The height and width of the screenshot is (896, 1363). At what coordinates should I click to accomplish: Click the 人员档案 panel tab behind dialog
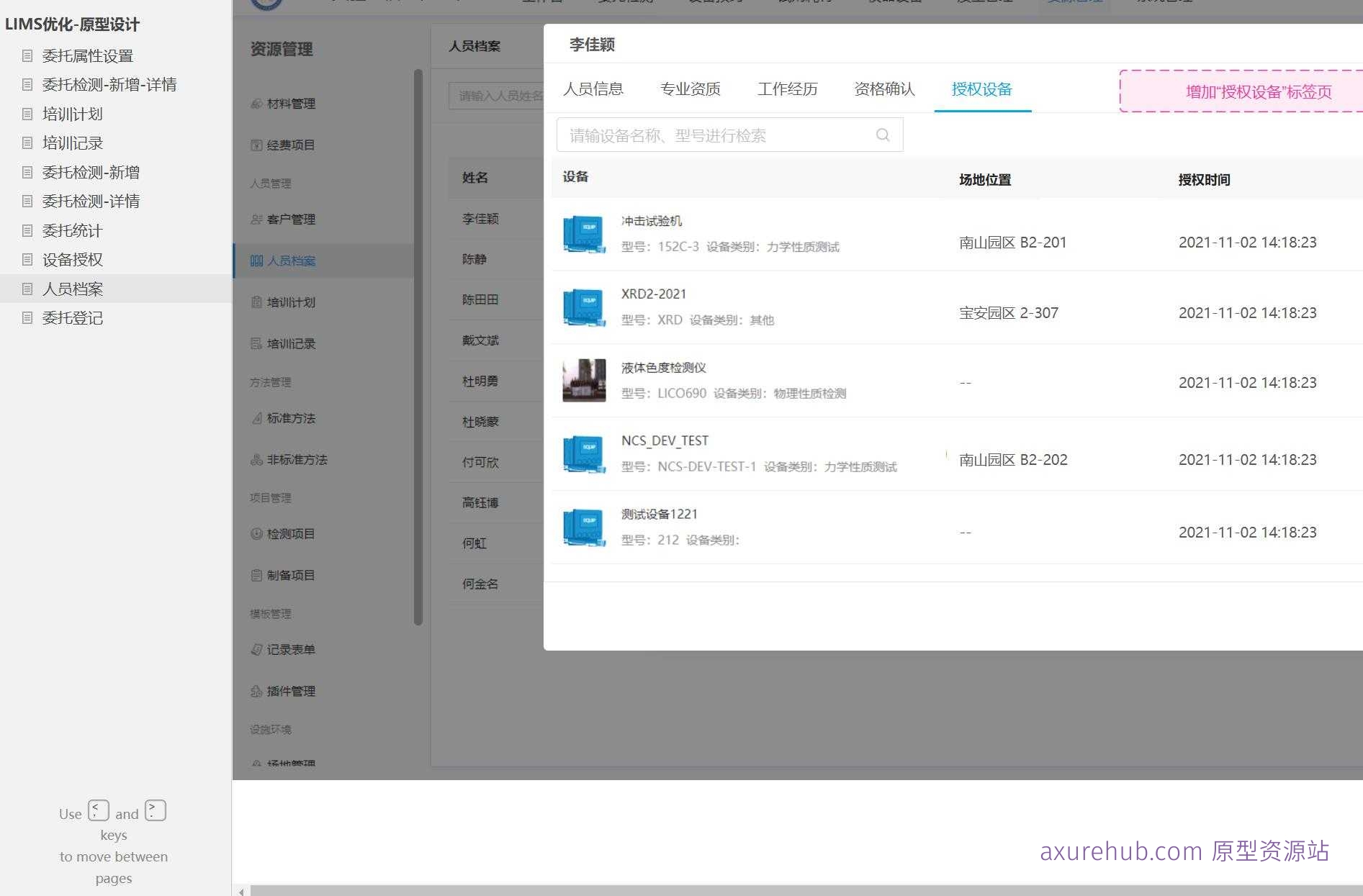474,46
